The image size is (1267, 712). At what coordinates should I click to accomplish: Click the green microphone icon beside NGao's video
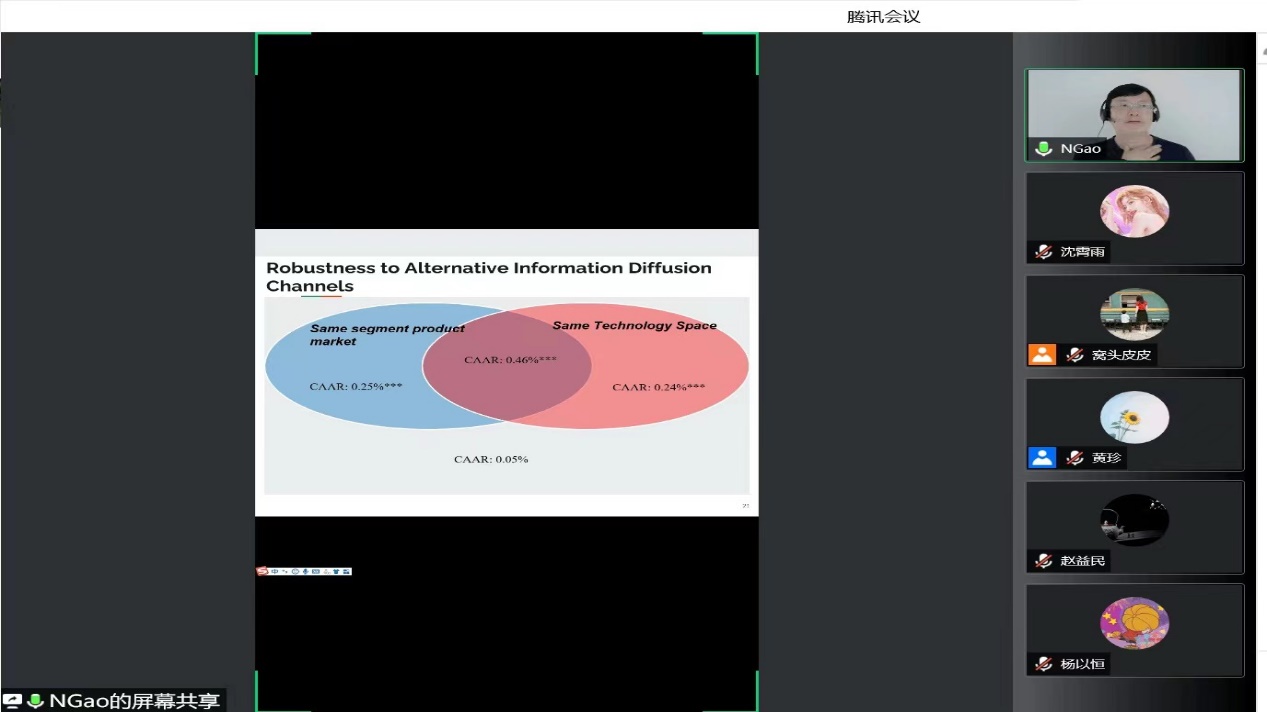[1043, 149]
